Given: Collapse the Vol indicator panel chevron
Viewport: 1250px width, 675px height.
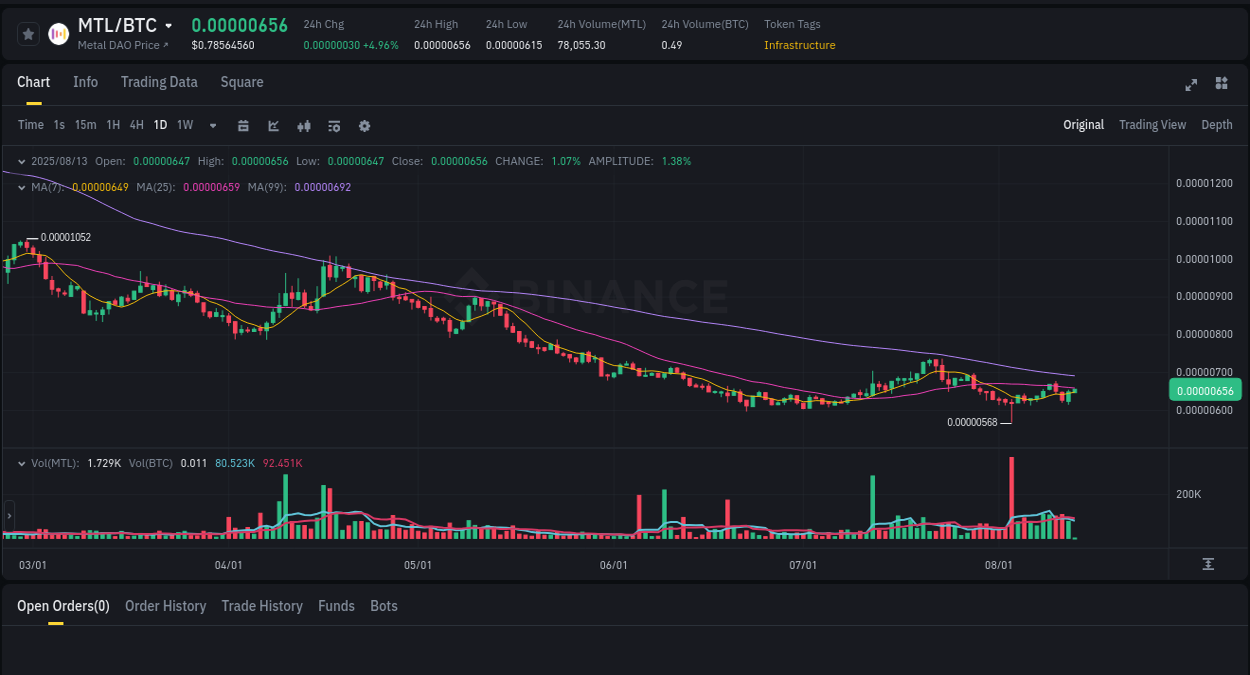Looking at the screenshot, I should coord(21,463).
